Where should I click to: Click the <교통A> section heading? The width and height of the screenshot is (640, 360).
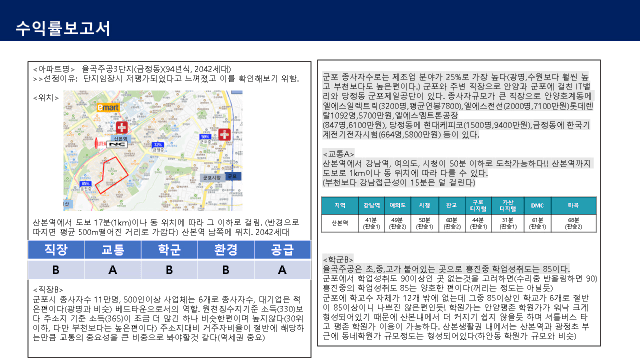click(338, 154)
